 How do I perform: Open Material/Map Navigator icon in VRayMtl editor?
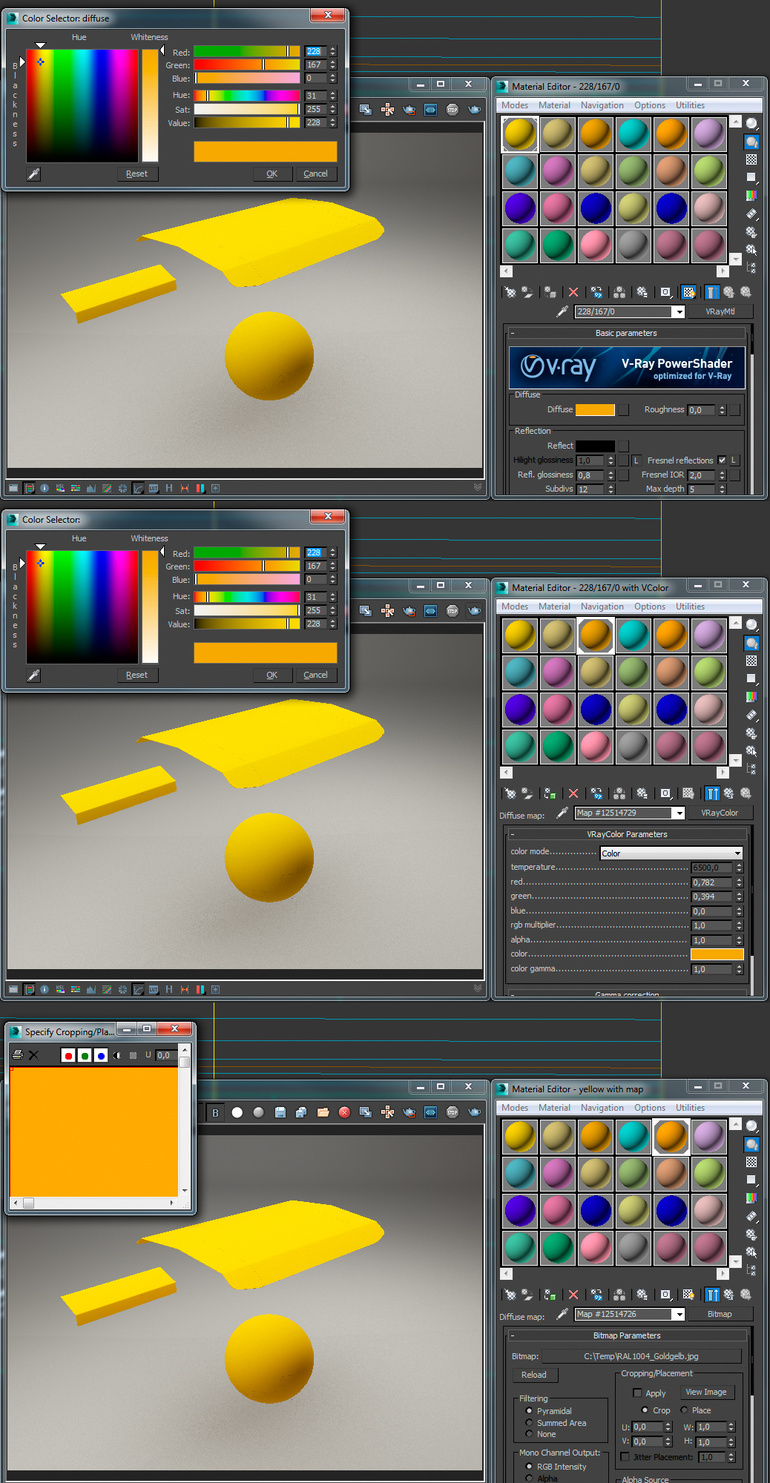[752, 268]
